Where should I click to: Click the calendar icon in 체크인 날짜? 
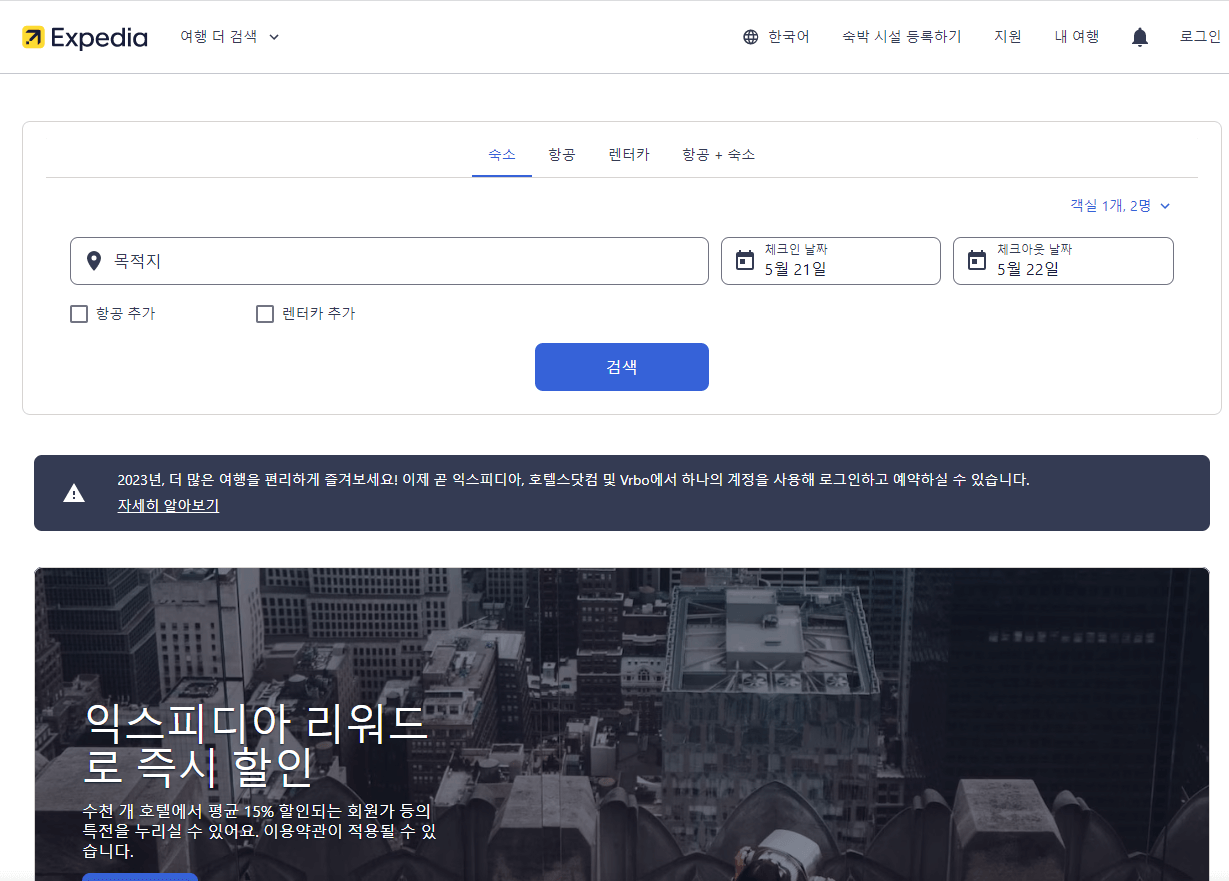click(x=745, y=261)
